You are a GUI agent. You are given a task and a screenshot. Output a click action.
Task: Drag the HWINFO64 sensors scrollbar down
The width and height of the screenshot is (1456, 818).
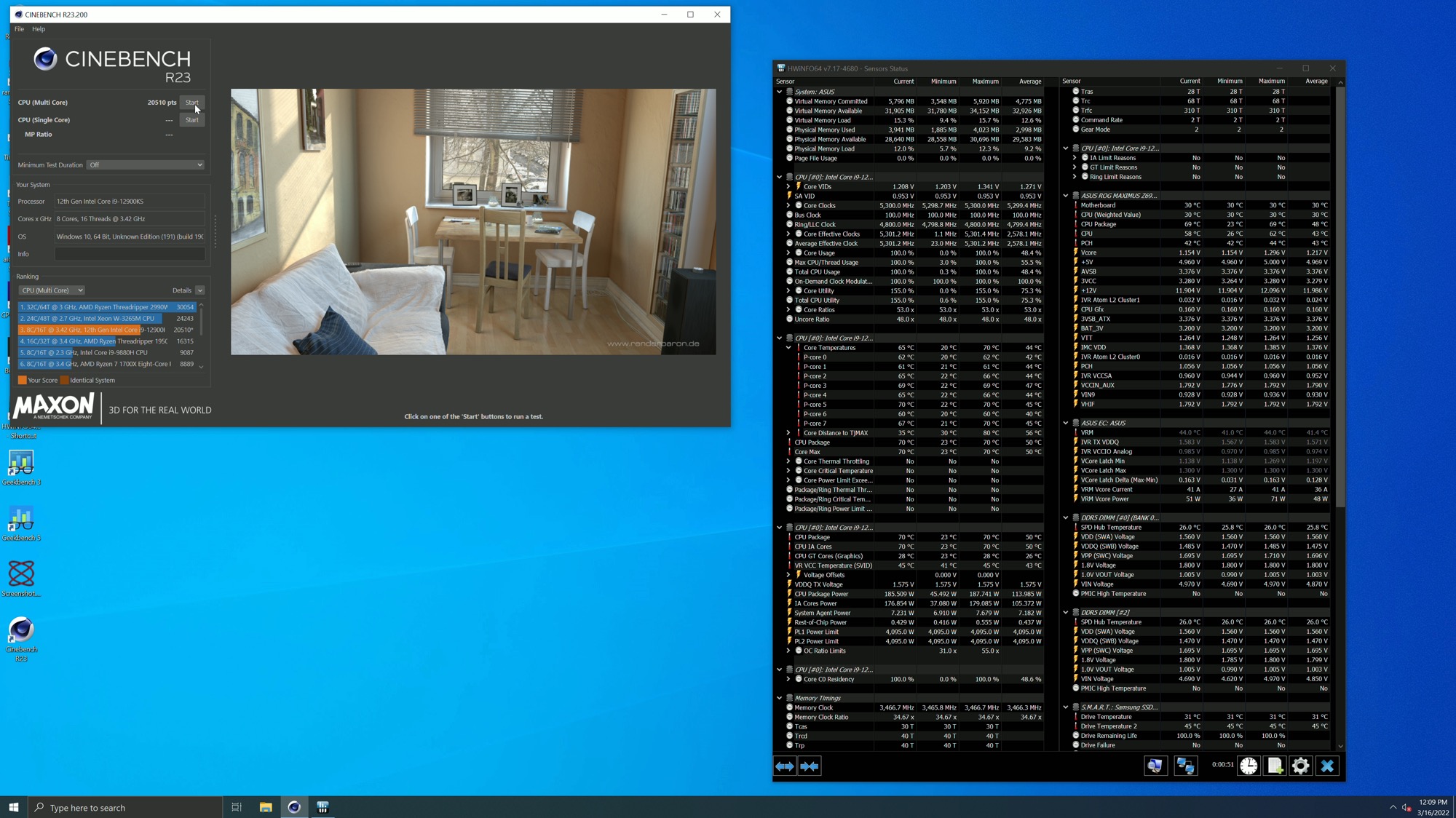(1339, 749)
